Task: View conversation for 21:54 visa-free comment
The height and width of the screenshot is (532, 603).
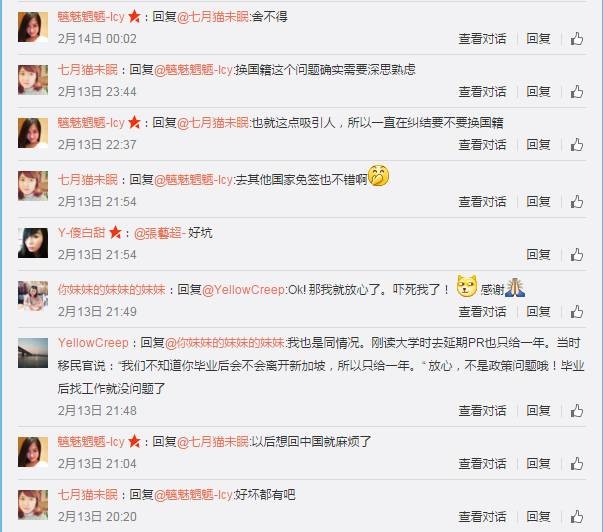Action: click(x=482, y=202)
